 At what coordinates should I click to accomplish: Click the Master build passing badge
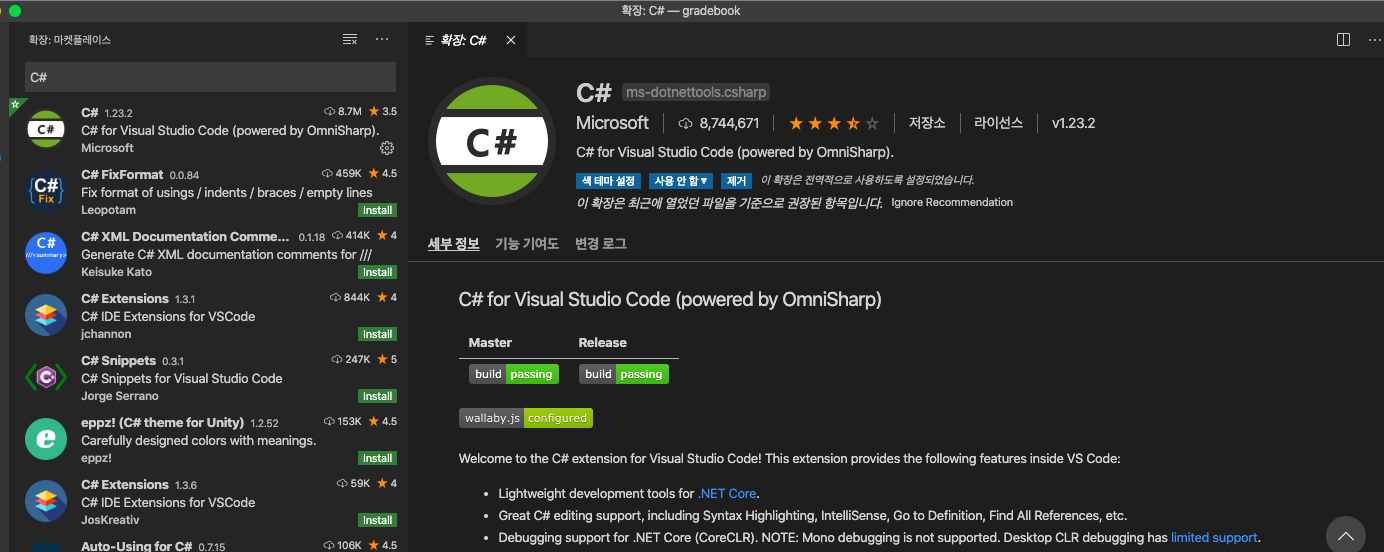click(514, 374)
